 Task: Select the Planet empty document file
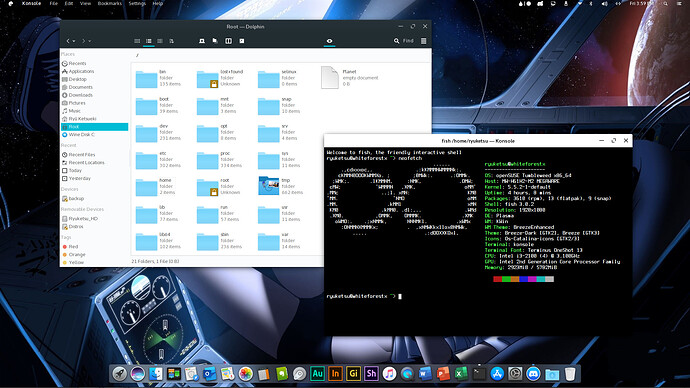[x=350, y=77]
